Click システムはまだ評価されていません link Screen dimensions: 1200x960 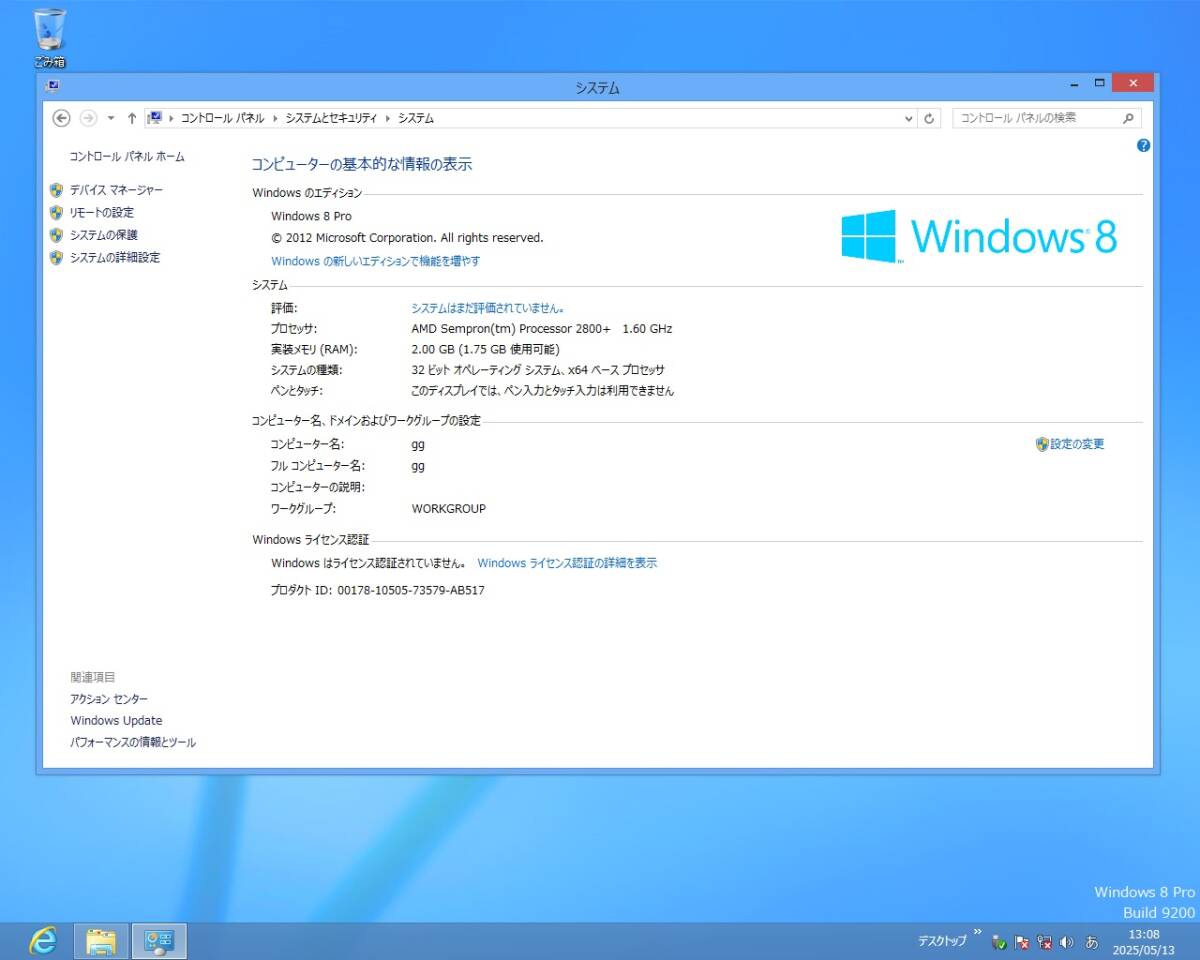coord(488,308)
